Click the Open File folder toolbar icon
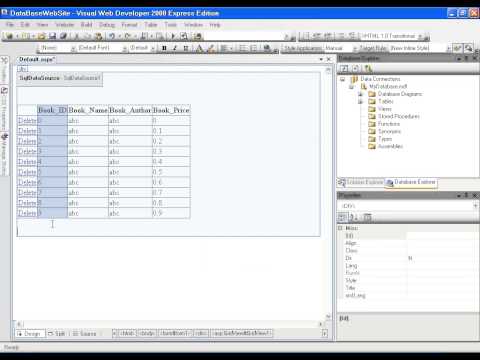The height and width of the screenshot is (360, 480). pyautogui.click(x=41, y=36)
